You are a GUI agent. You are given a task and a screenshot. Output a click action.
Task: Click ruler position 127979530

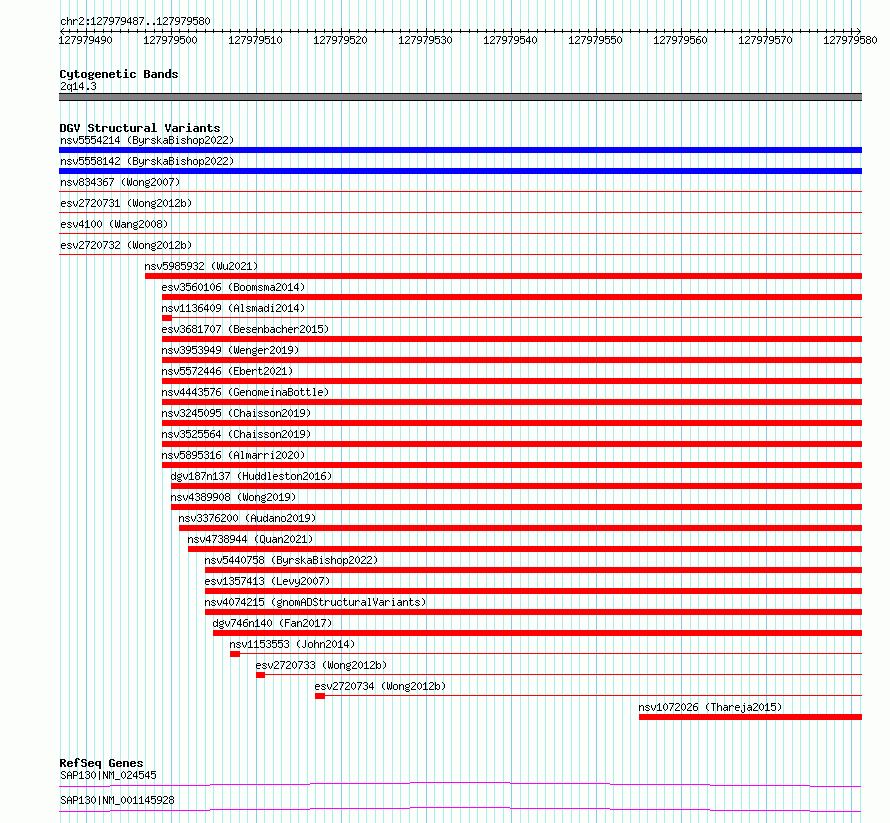point(425,40)
